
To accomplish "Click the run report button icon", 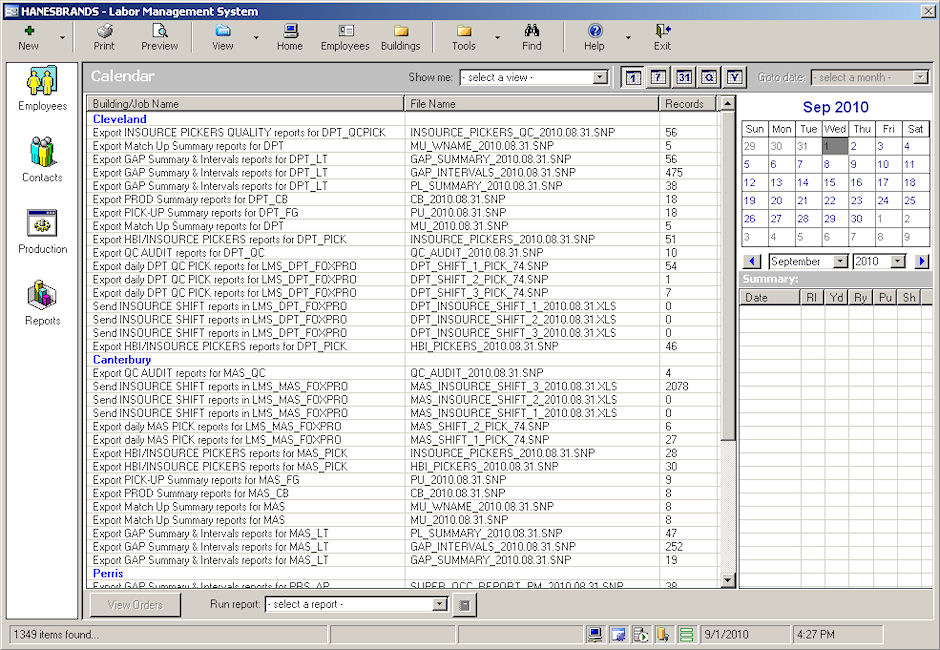I will click(464, 605).
